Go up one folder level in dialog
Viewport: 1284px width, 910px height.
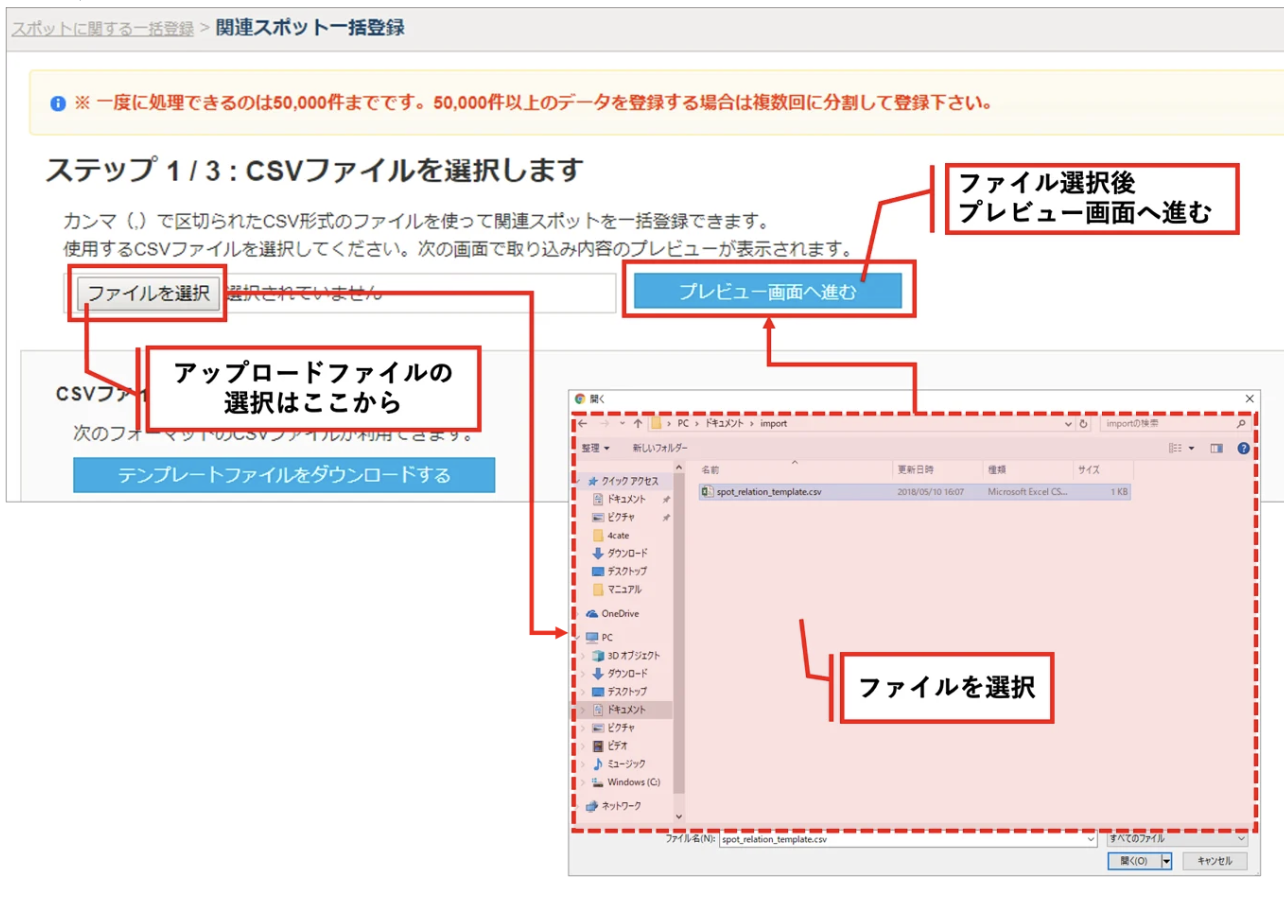tap(638, 423)
